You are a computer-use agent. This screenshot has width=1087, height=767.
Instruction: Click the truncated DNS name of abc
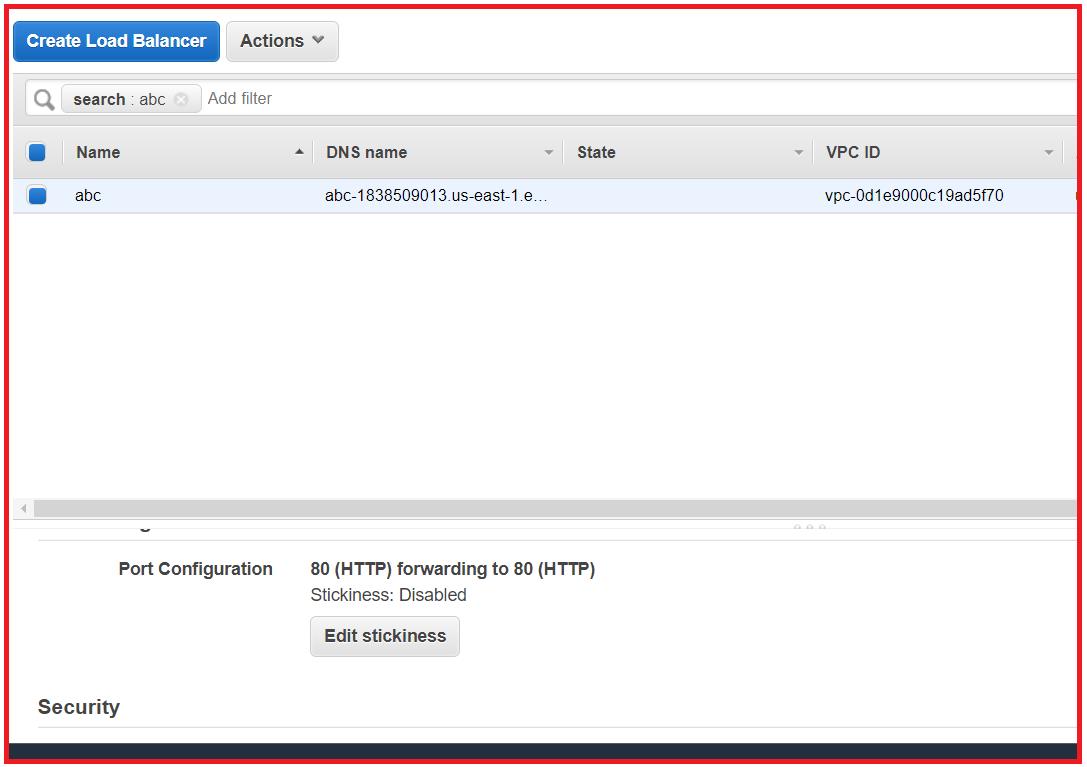pos(436,195)
